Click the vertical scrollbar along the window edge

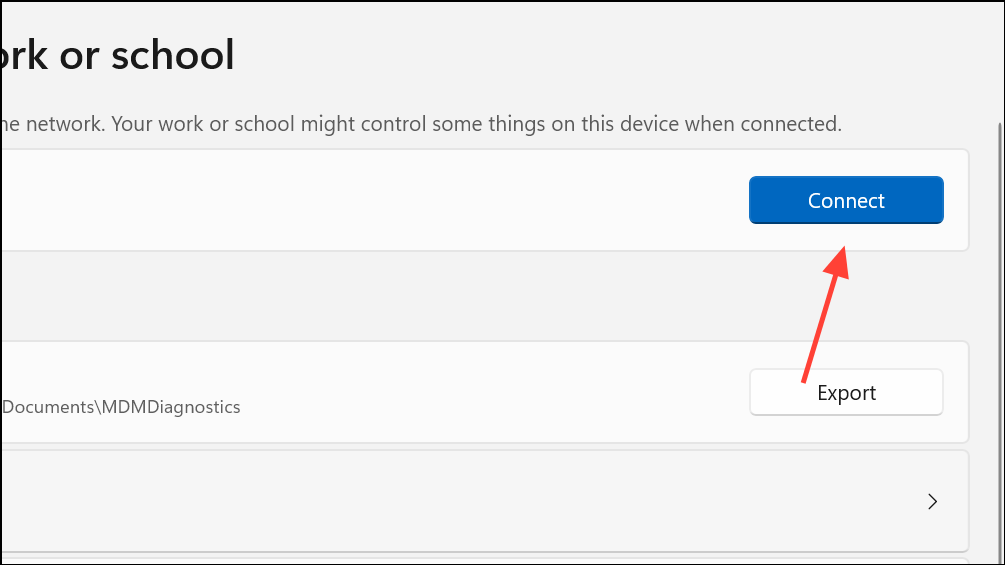[x=1000, y=340]
